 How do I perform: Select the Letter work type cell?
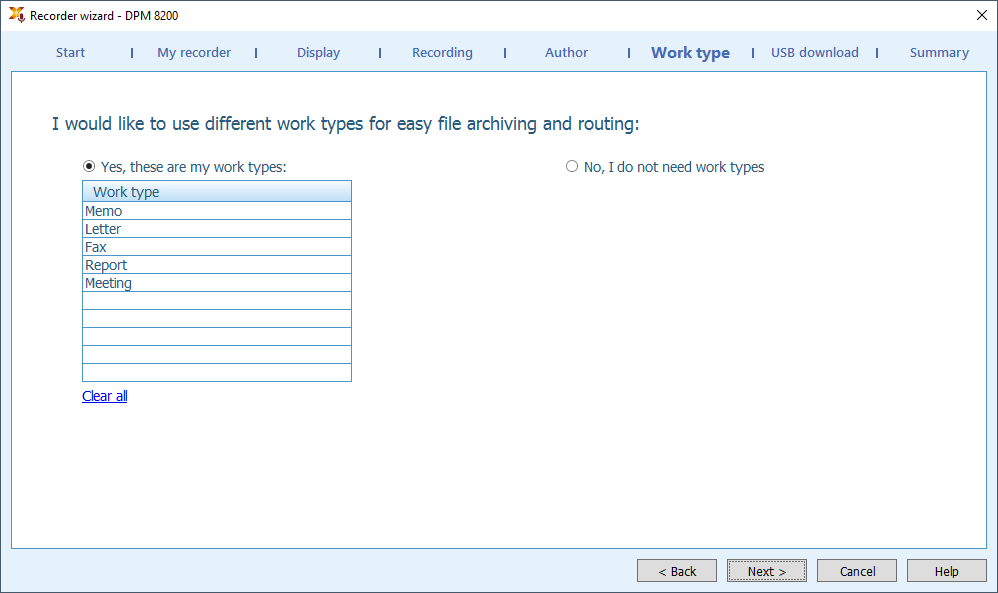217,228
